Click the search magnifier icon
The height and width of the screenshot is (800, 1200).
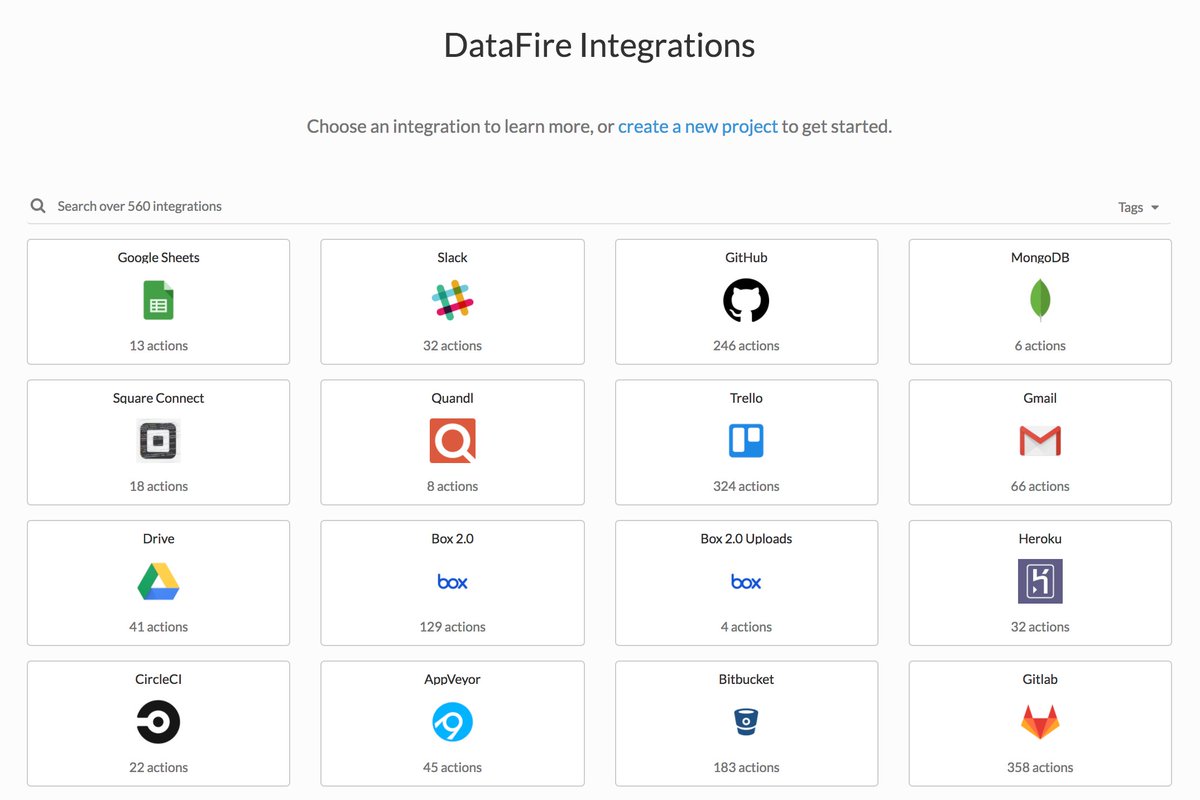(38, 206)
